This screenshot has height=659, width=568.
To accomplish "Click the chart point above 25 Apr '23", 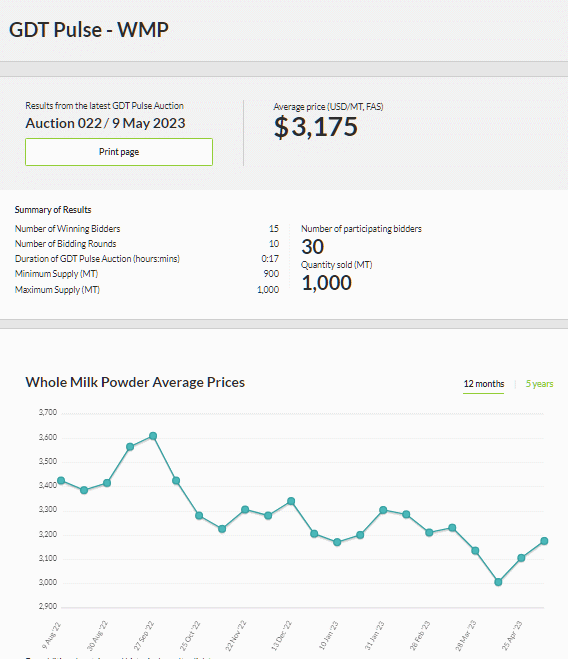I will (521, 558).
